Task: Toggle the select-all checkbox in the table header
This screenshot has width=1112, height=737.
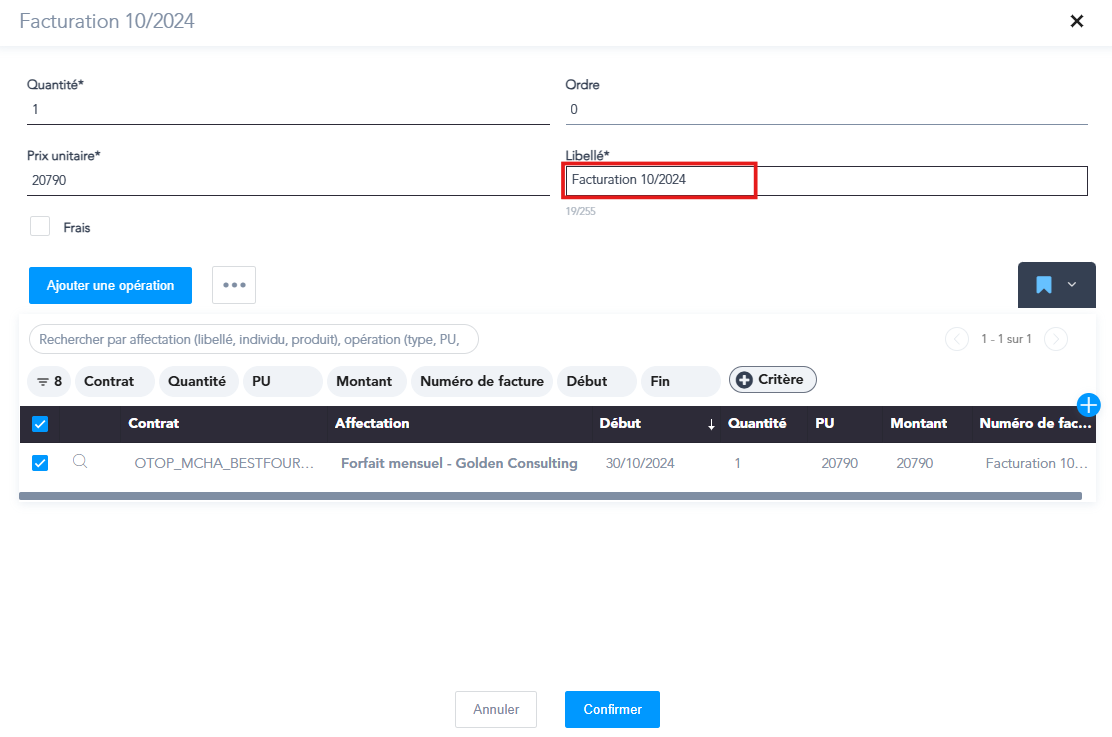Action: [x=40, y=424]
